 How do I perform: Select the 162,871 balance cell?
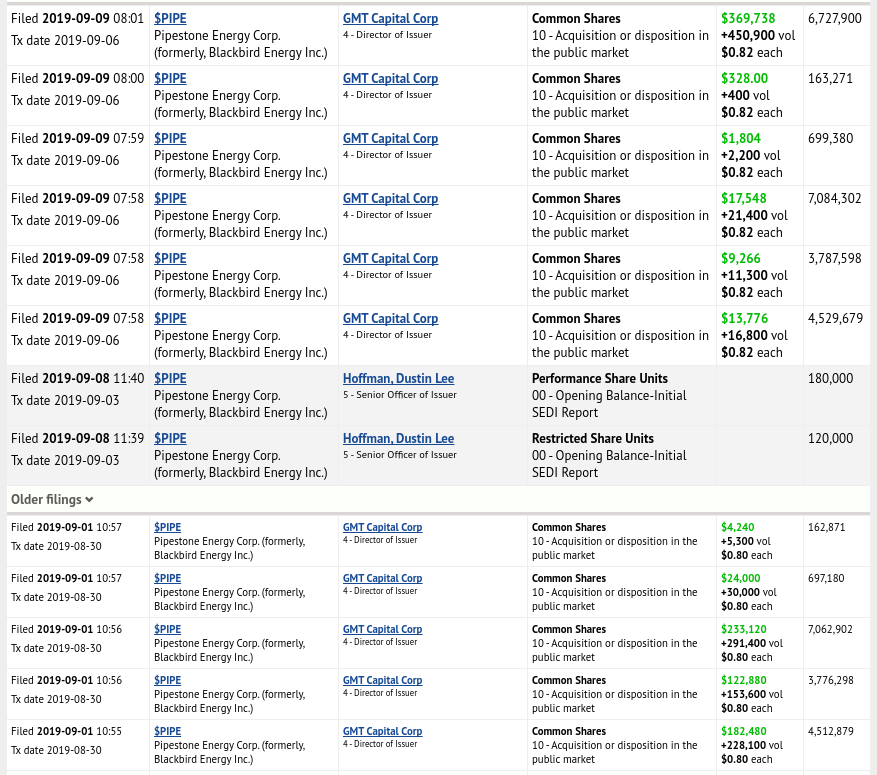pyautogui.click(x=826, y=527)
